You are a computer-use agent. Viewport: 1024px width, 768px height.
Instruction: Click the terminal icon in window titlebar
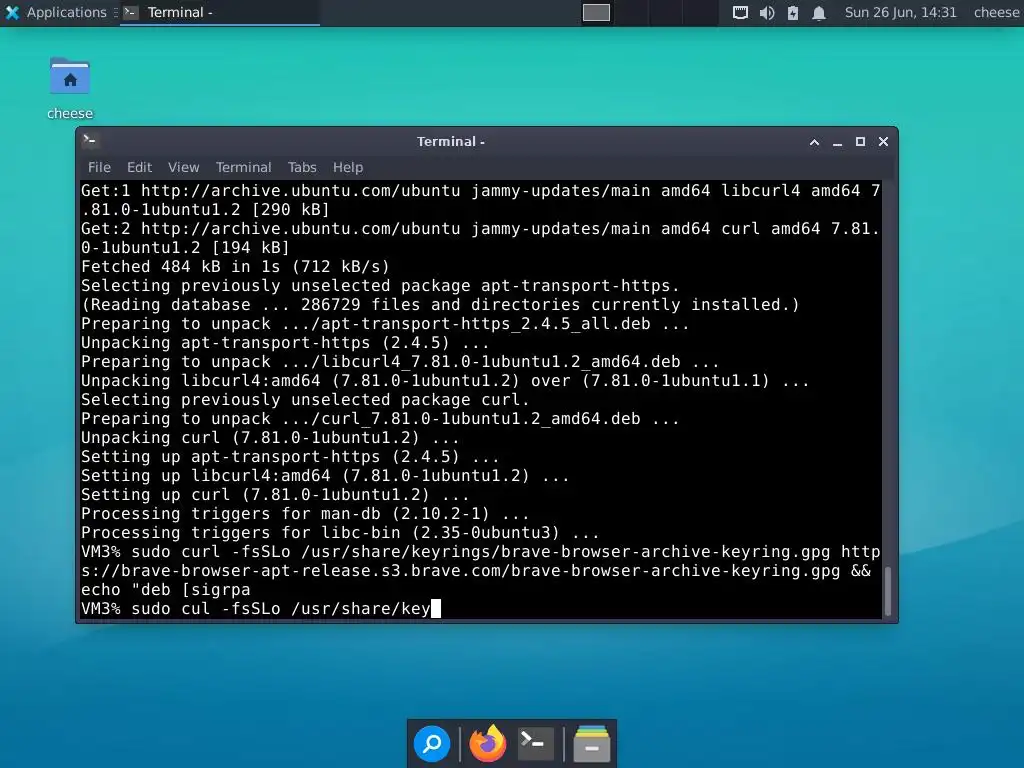tap(90, 140)
